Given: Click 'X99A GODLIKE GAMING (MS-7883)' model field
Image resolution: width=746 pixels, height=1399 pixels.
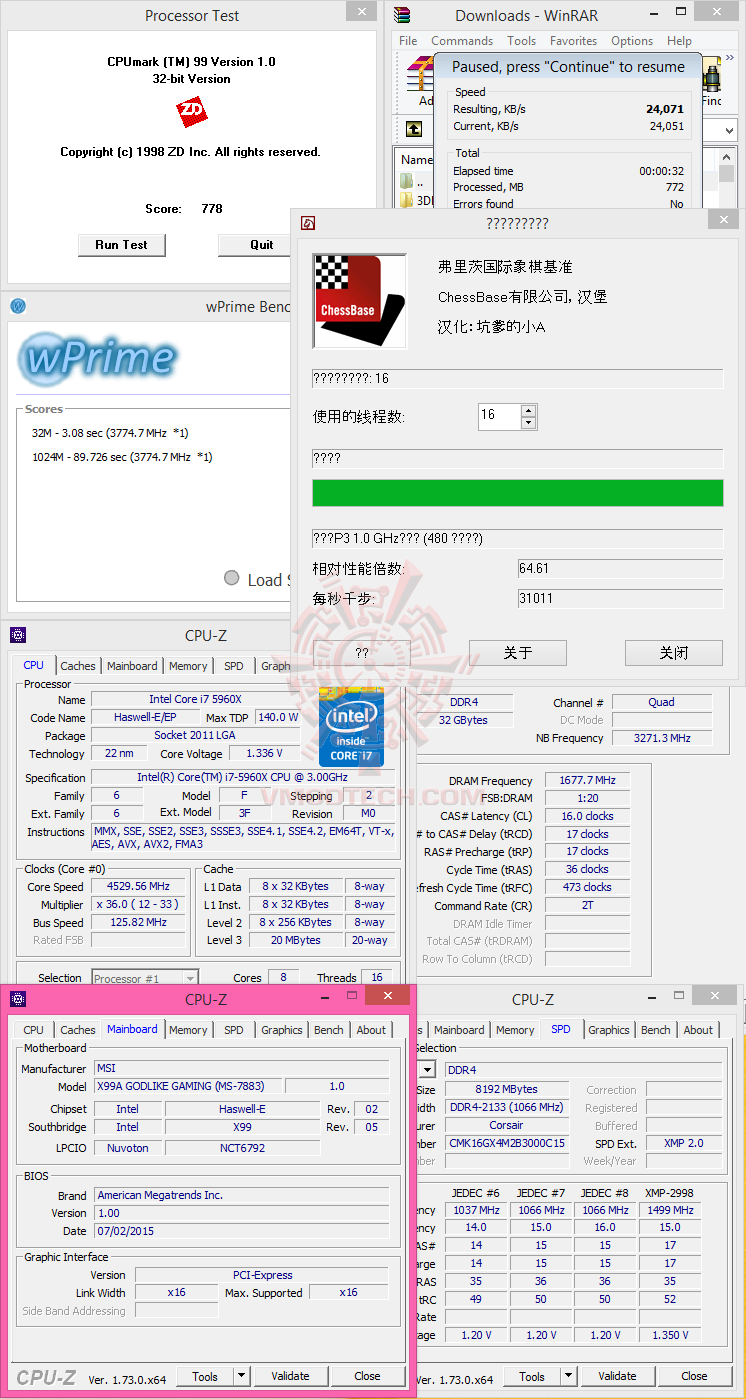Looking at the screenshot, I should tap(187, 1086).
